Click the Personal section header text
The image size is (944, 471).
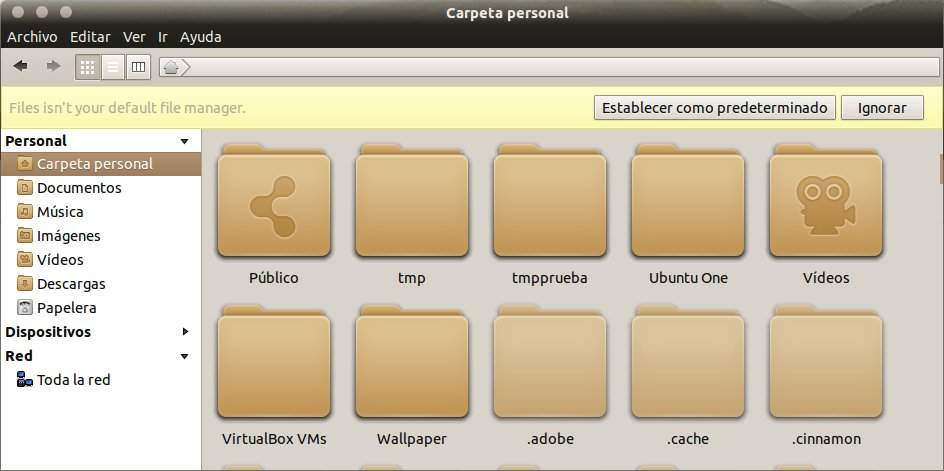[x=36, y=142]
